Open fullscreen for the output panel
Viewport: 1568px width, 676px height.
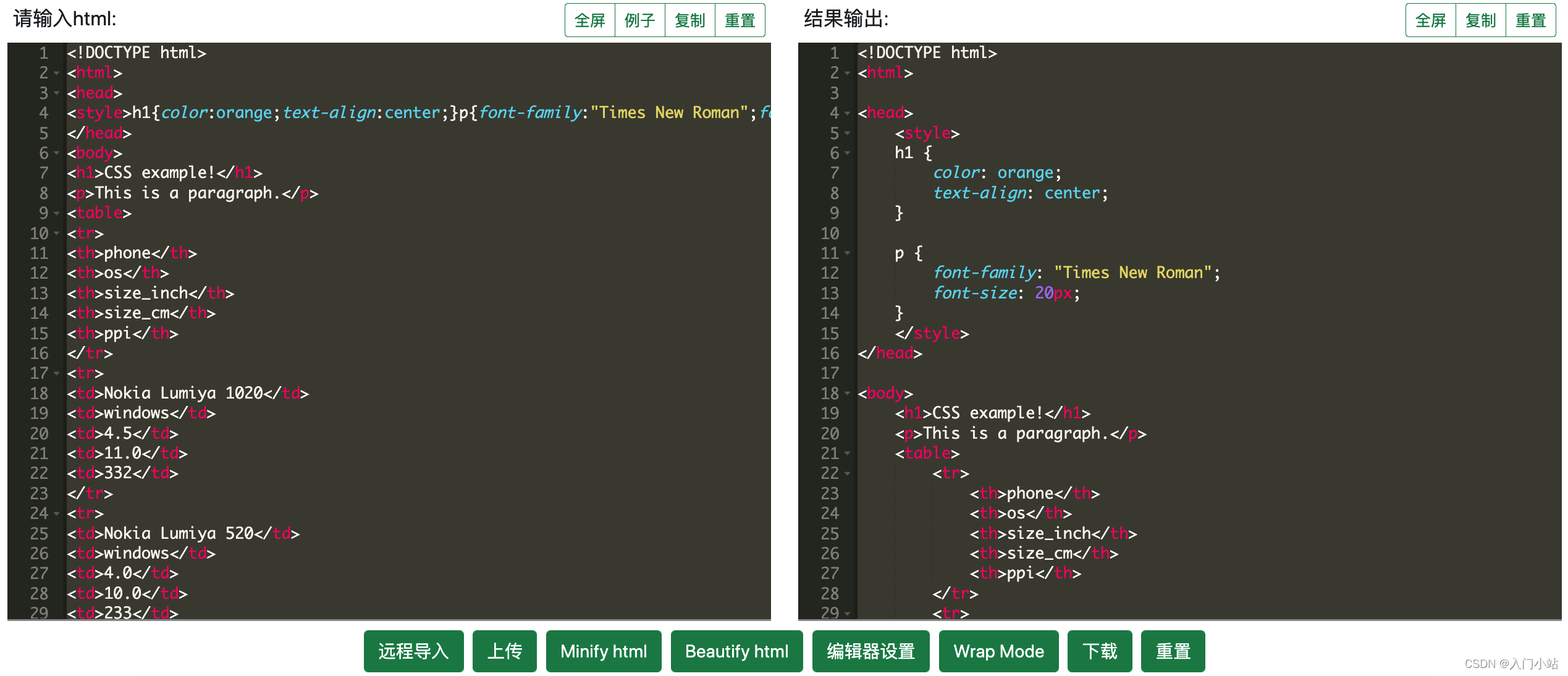pos(1430,20)
